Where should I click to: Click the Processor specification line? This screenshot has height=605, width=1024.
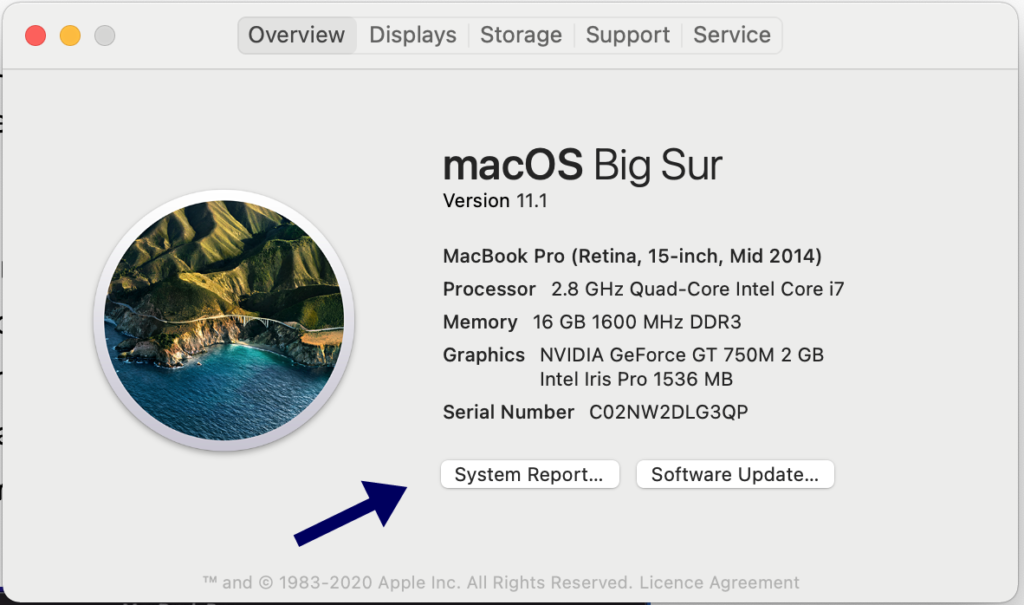pyautogui.click(x=645, y=289)
